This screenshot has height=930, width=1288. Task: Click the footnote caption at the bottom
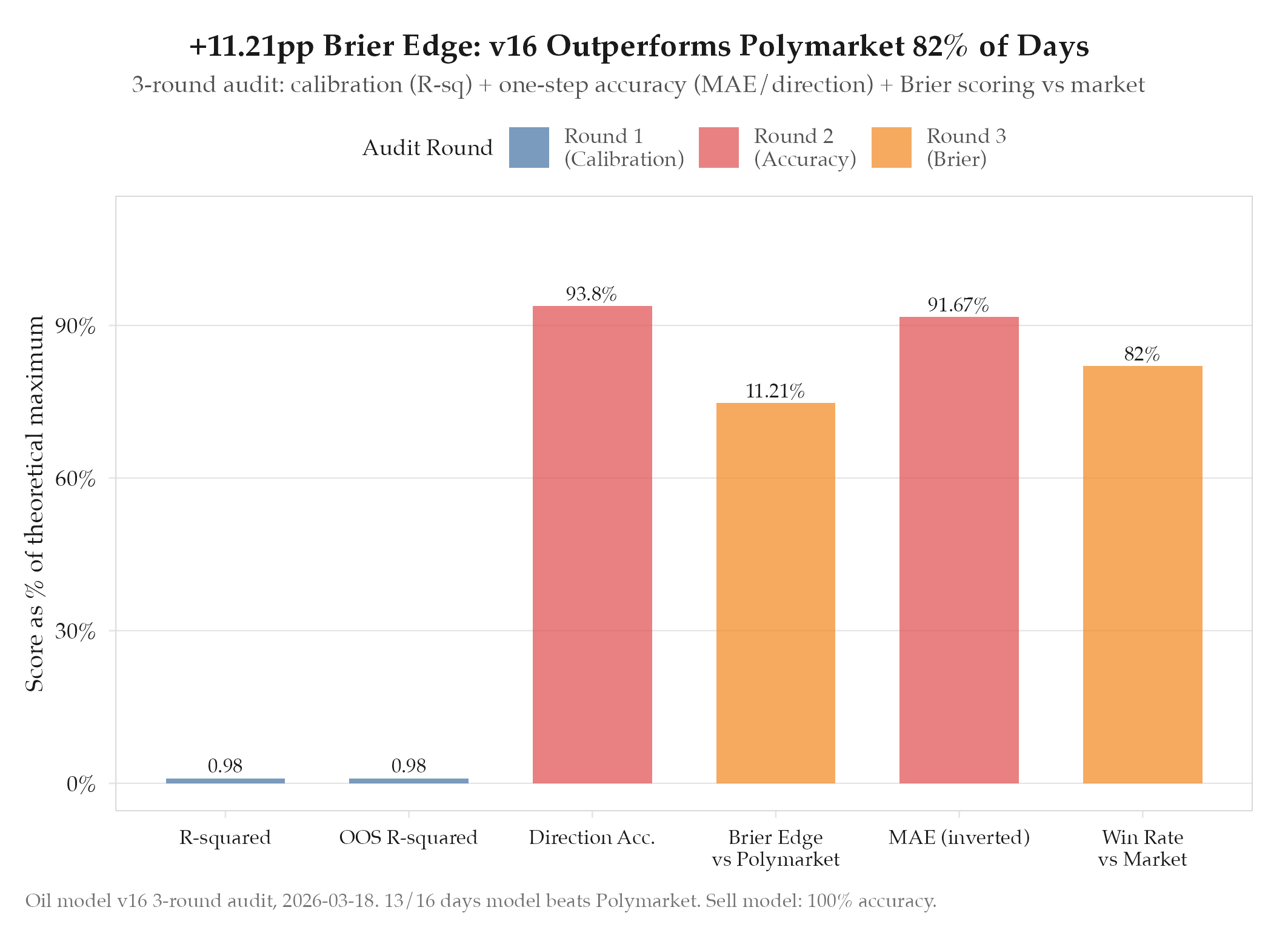click(481, 900)
